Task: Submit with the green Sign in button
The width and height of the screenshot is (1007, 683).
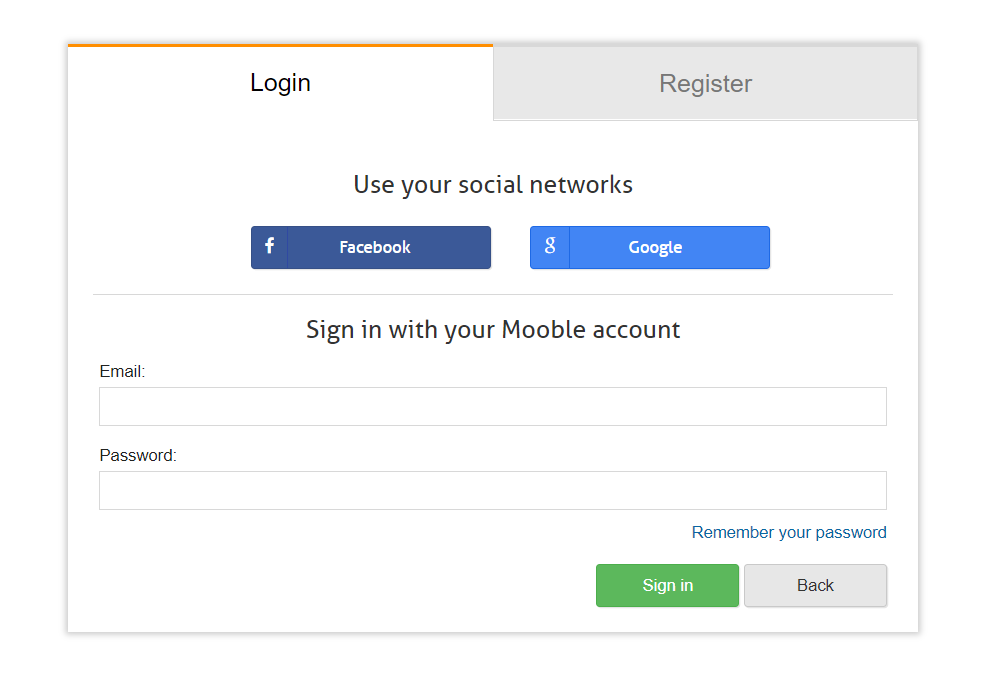Action: pos(667,585)
